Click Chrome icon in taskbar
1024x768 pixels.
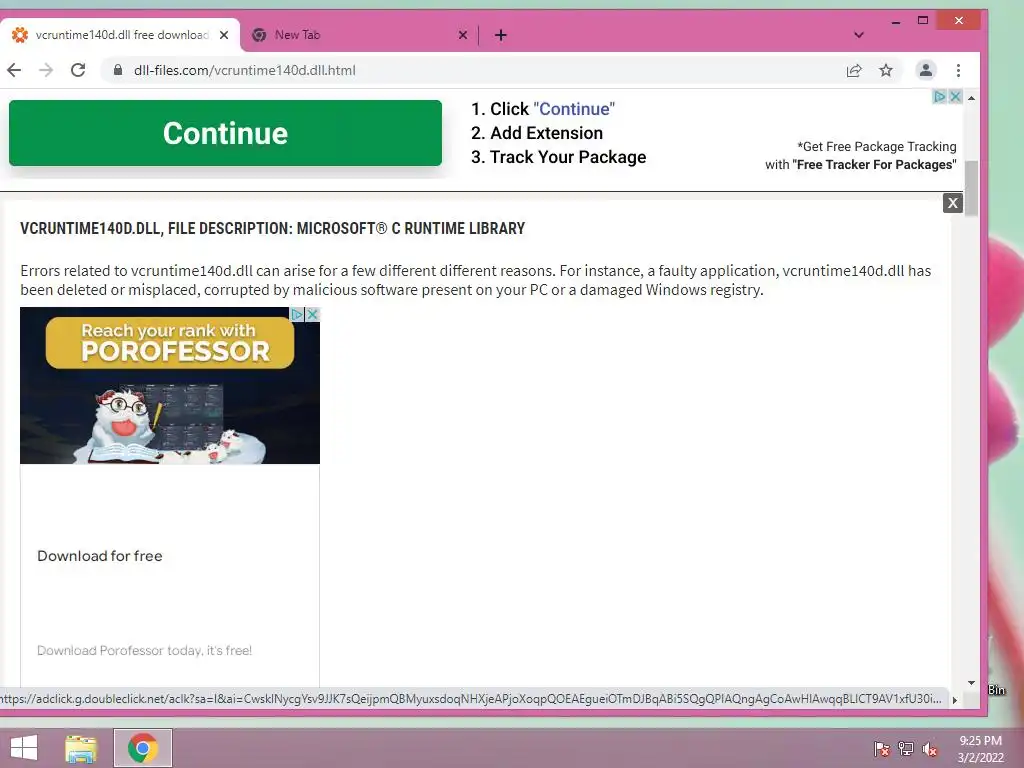143,748
